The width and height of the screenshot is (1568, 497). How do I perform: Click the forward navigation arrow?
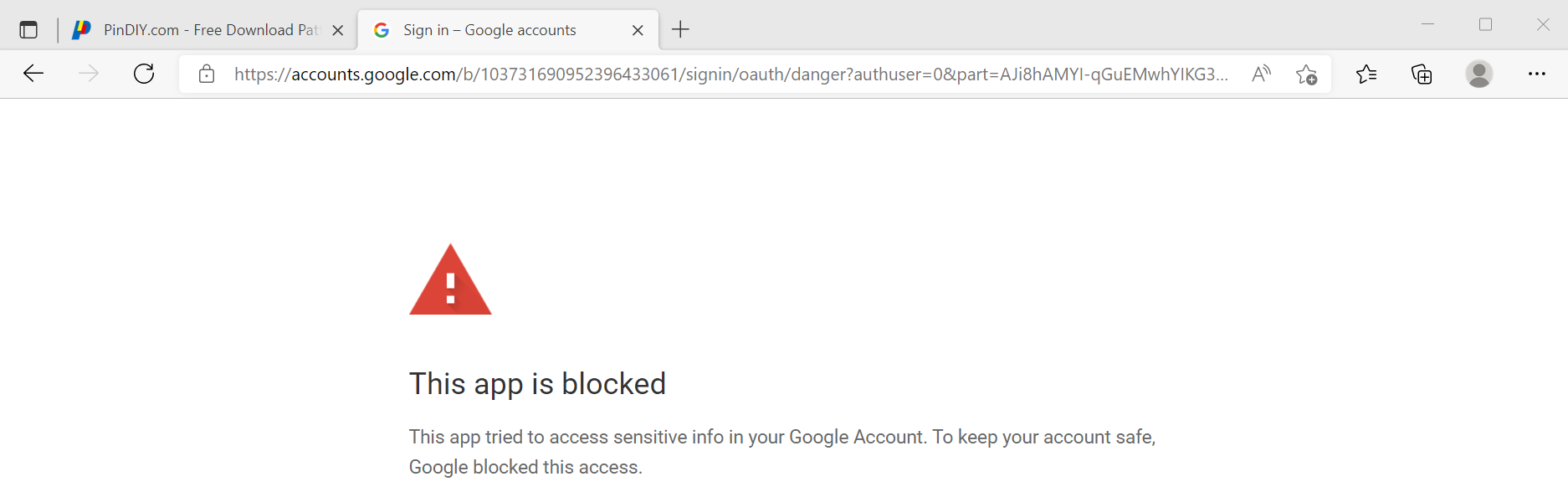[x=88, y=74]
